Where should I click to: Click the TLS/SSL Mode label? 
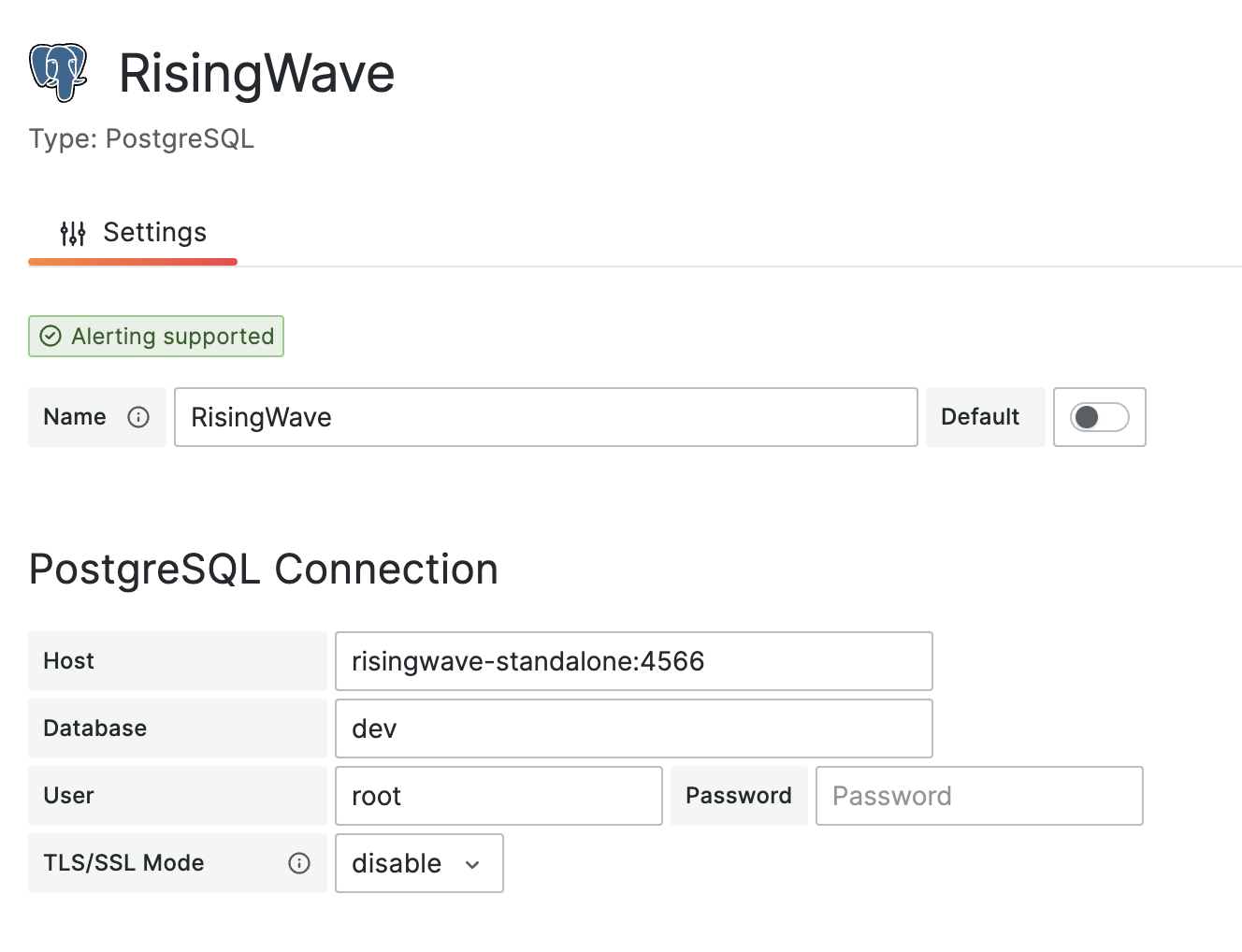pos(123,863)
